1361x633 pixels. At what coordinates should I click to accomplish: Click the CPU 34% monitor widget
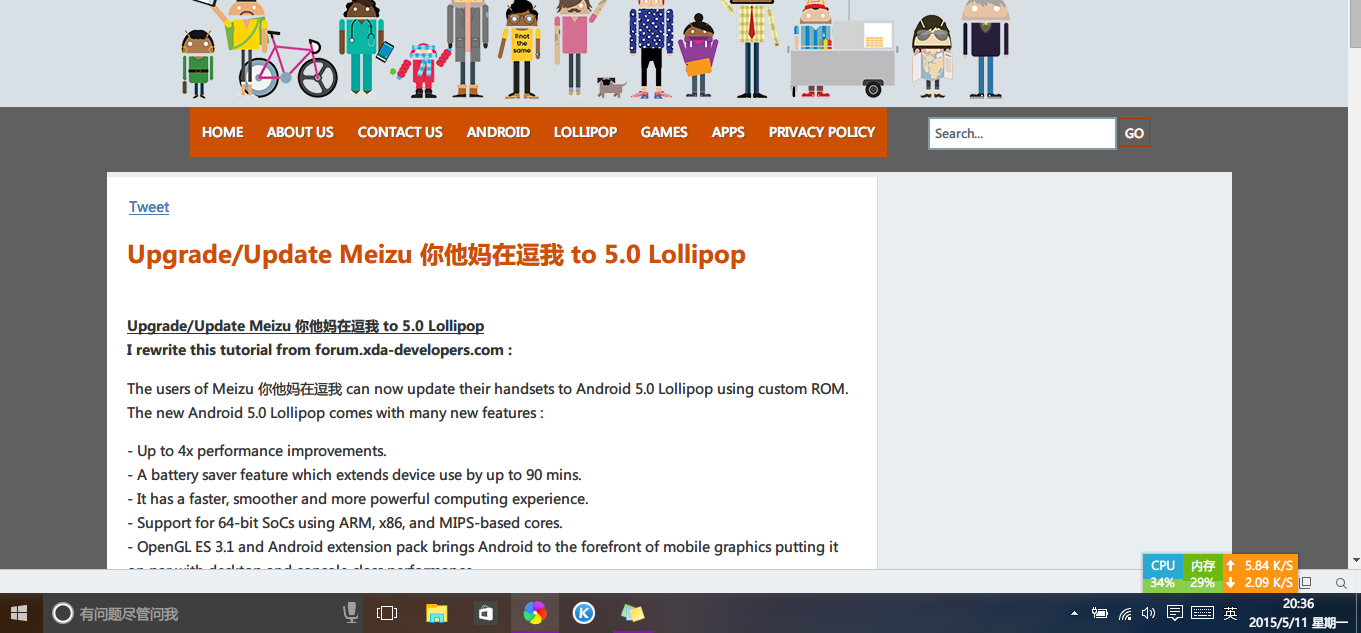[x=1163, y=574]
